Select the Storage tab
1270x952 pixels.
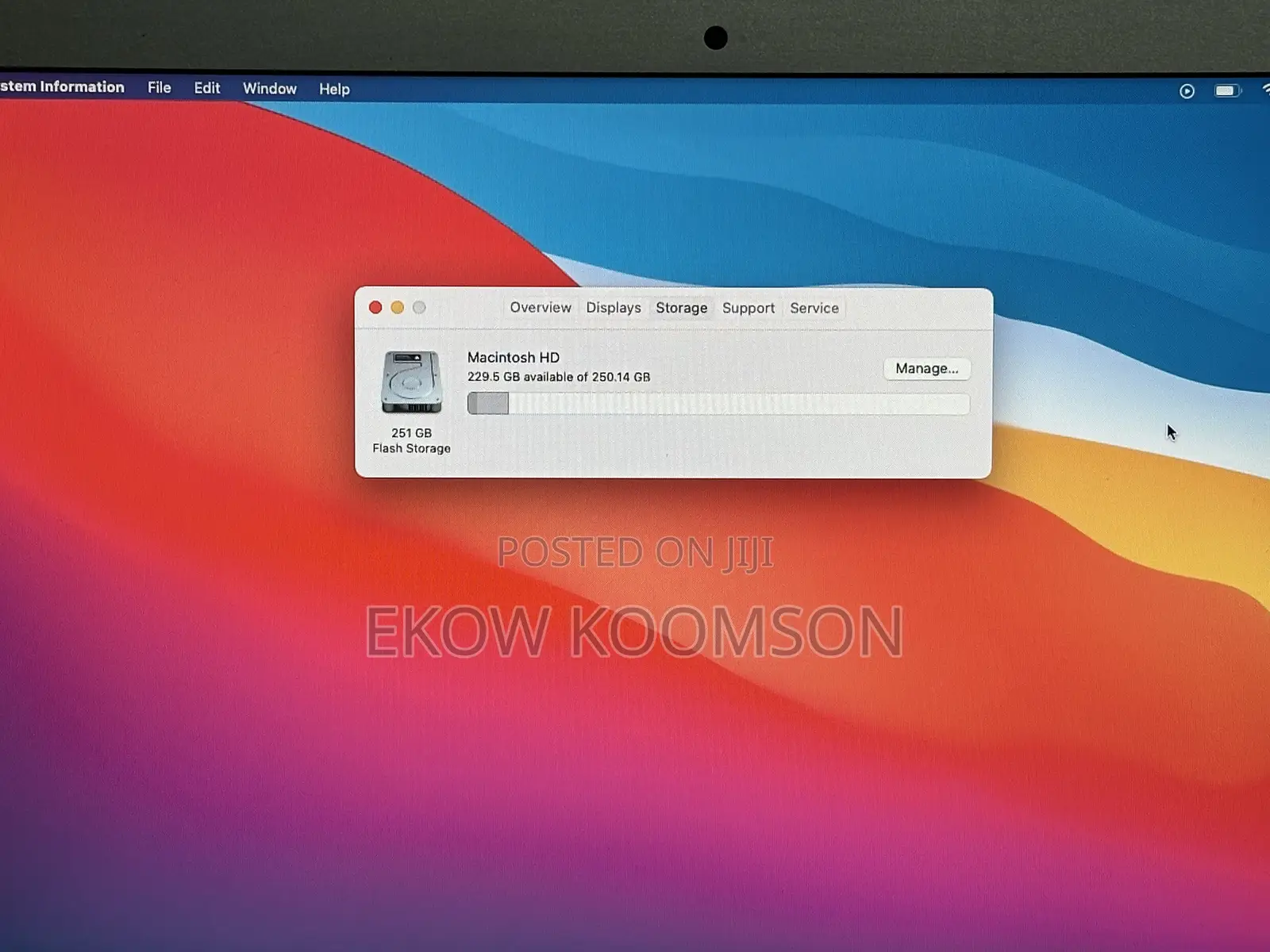(x=681, y=308)
